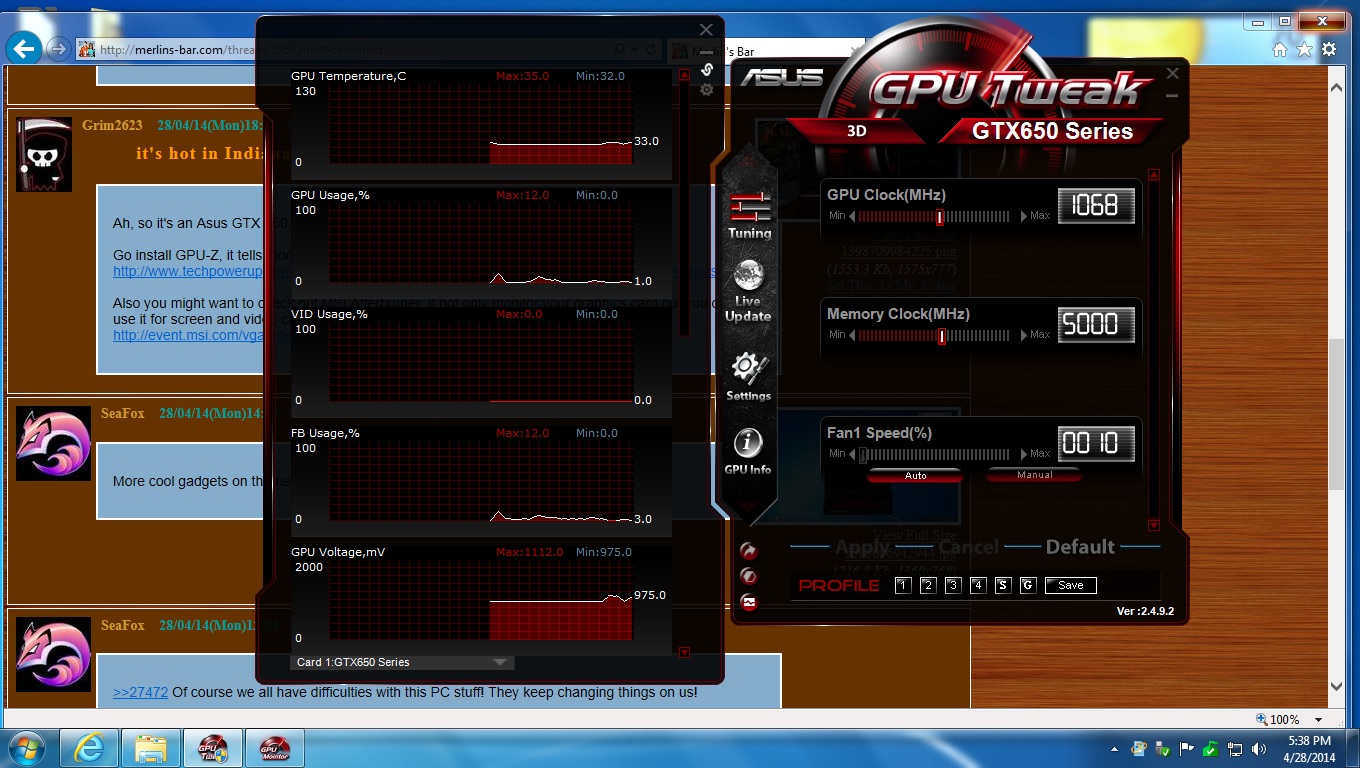Click the GPU Voltage graph area

(x=481, y=600)
